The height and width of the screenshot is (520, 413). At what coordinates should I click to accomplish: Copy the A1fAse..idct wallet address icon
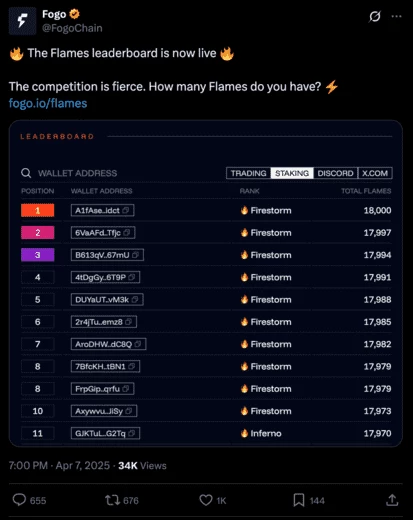tap(126, 210)
